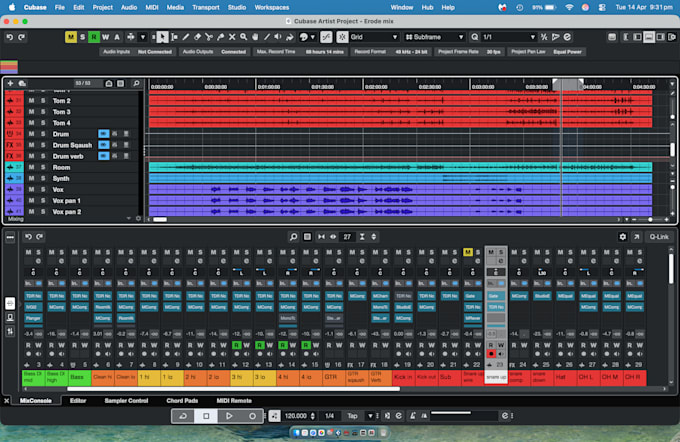
Task: Pick the Erase tool in toolbar
Action: click(x=197, y=37)
